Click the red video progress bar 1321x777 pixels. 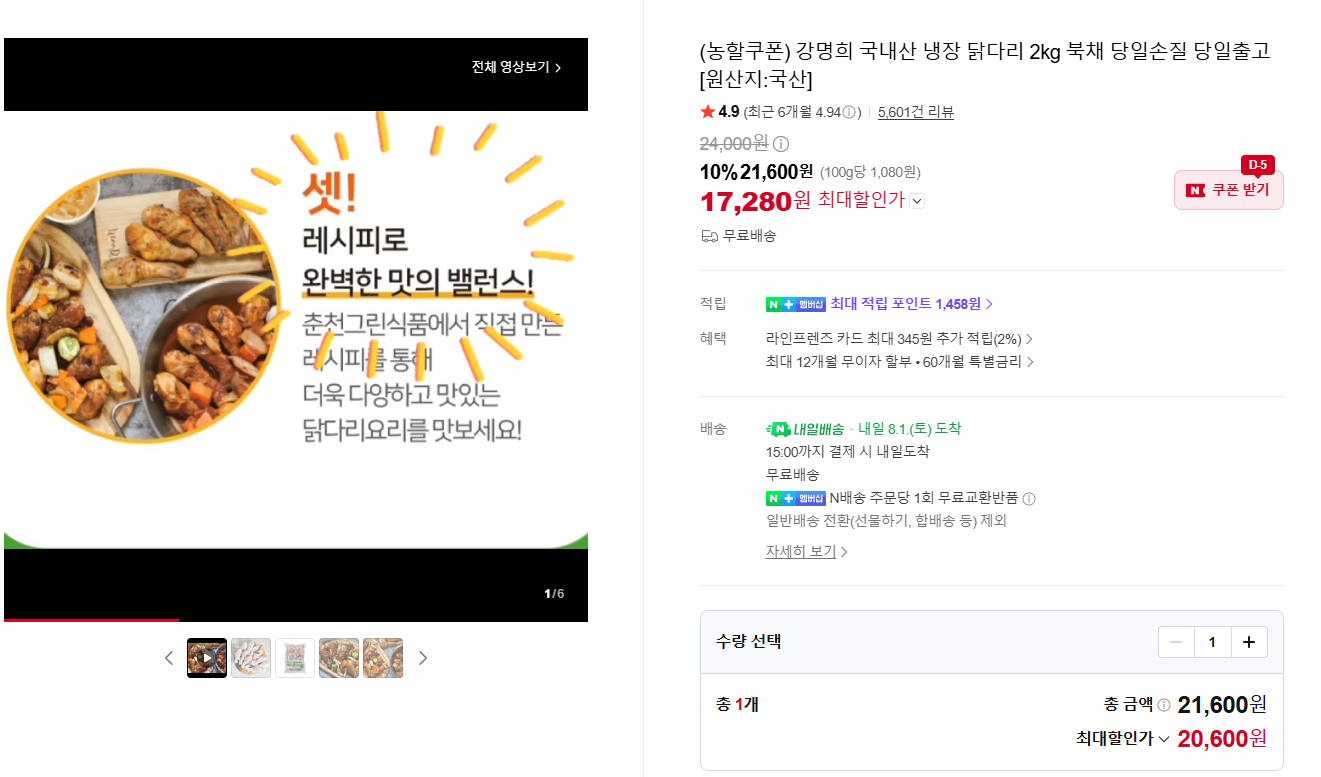click(x=92, y=620)
